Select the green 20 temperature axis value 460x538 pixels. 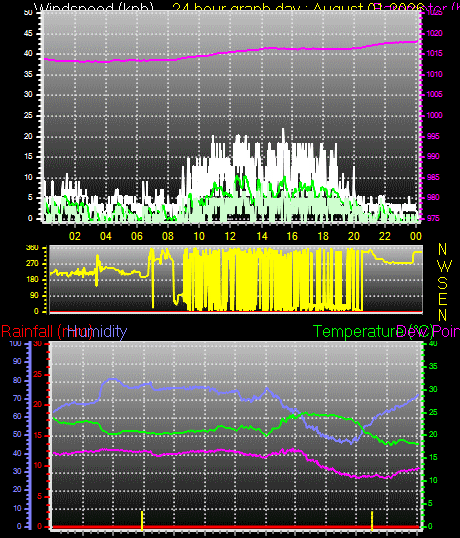[x=433, y=435]
